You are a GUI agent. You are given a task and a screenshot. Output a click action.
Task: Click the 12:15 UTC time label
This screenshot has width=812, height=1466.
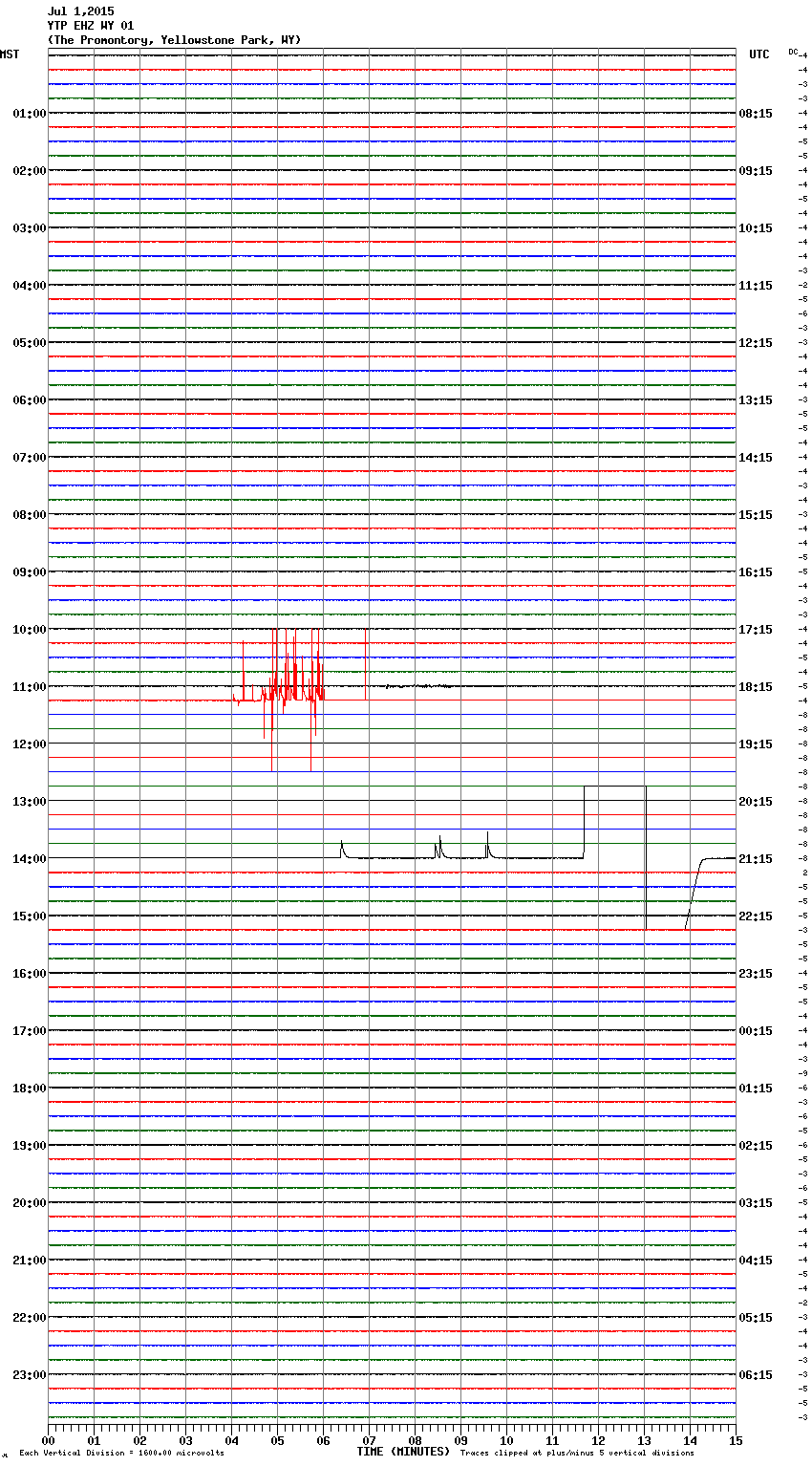tap(756, 343)
